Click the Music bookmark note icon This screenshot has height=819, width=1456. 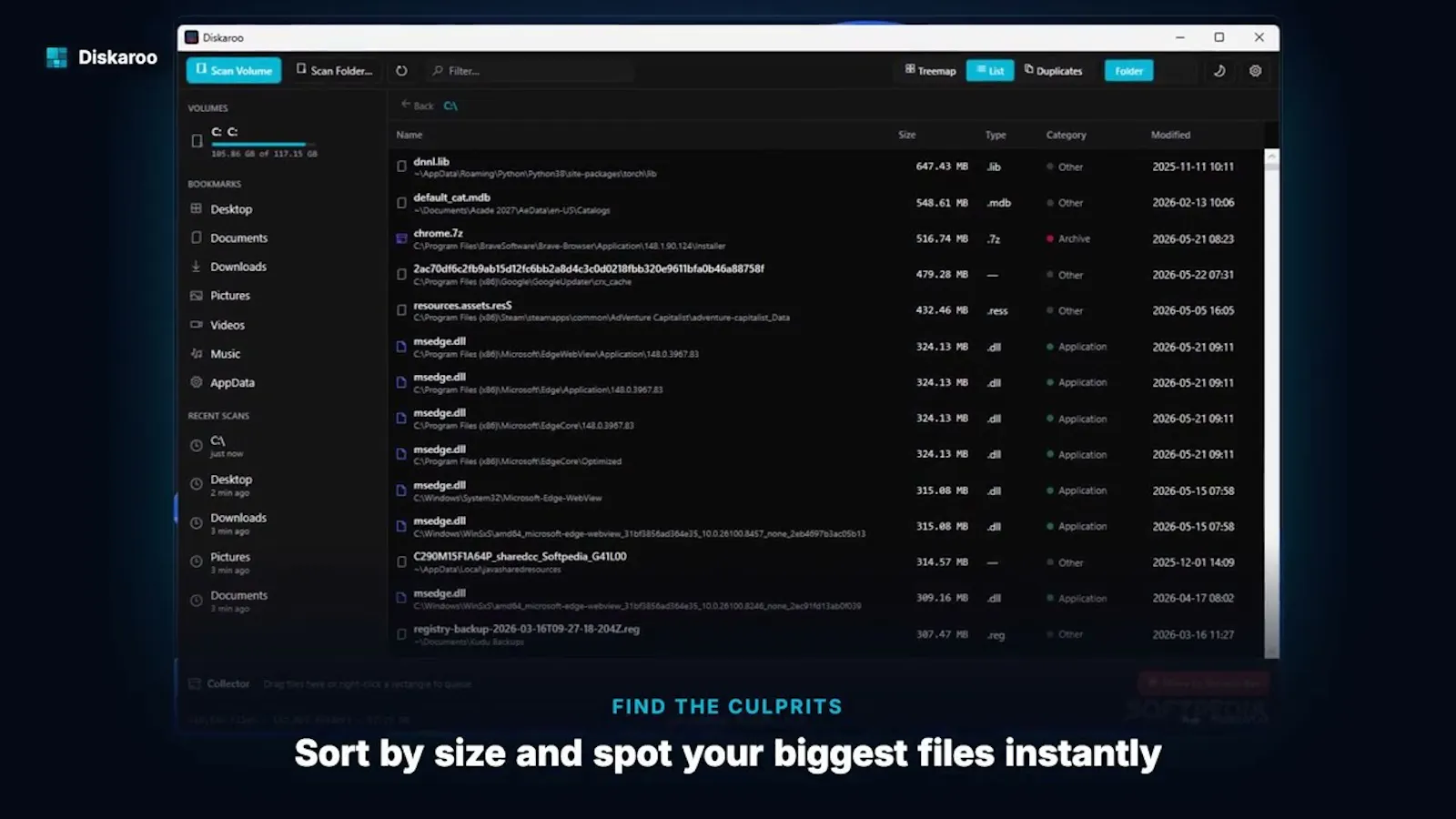196,354
